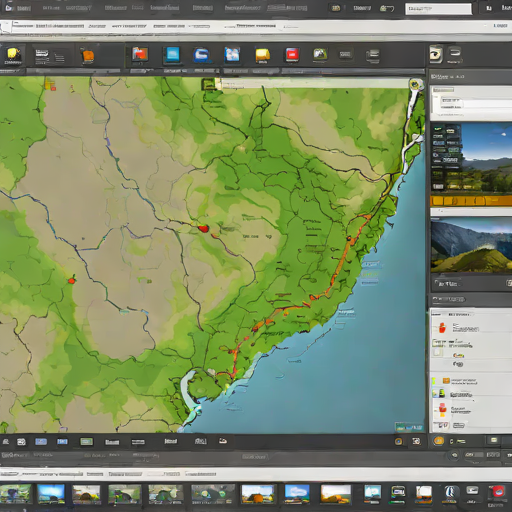Click the orange bar under the landscape photo
The height and width of the screenshot is (512, 512).
click(471, 201)
